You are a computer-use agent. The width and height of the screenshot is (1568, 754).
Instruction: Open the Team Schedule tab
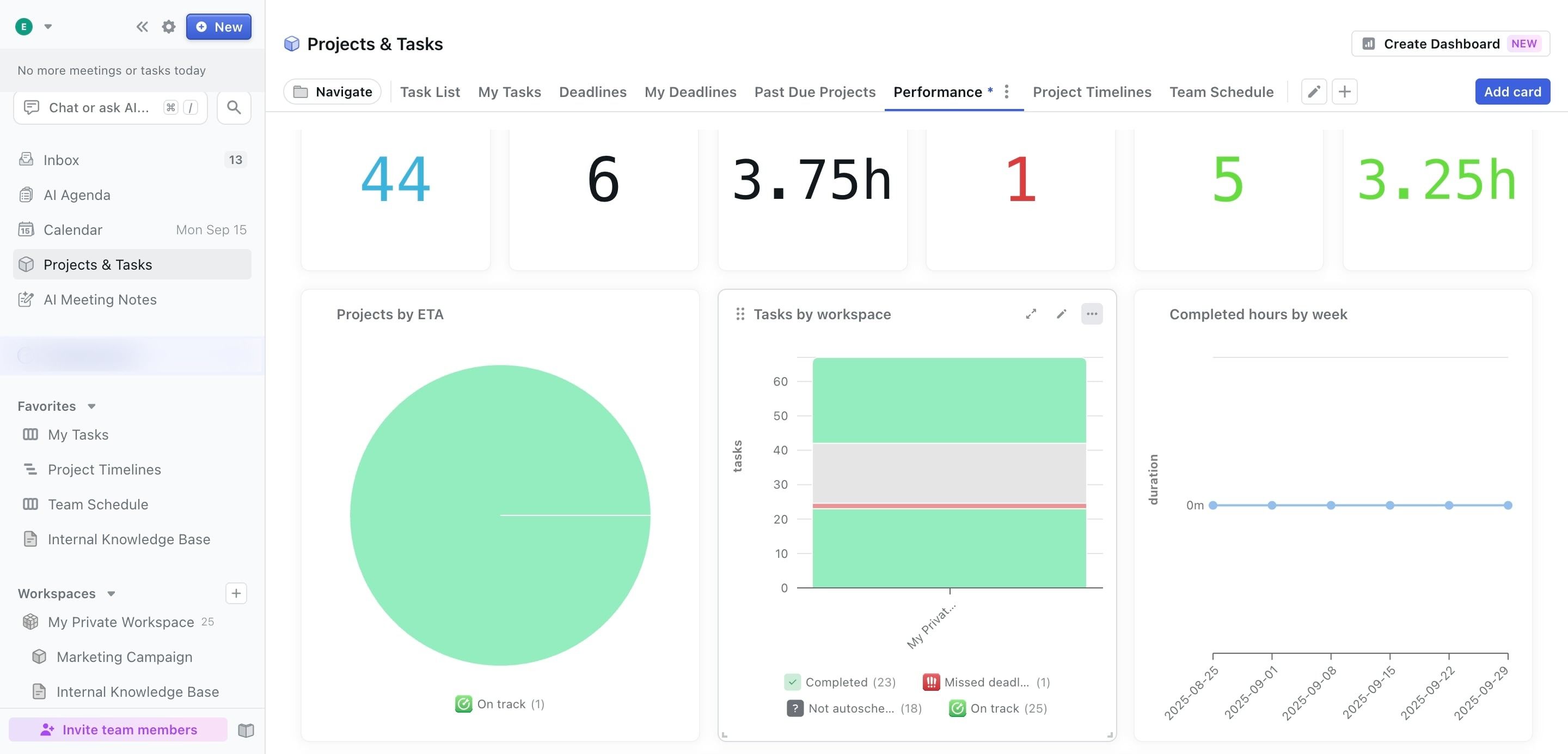(x=1222, y=92)
